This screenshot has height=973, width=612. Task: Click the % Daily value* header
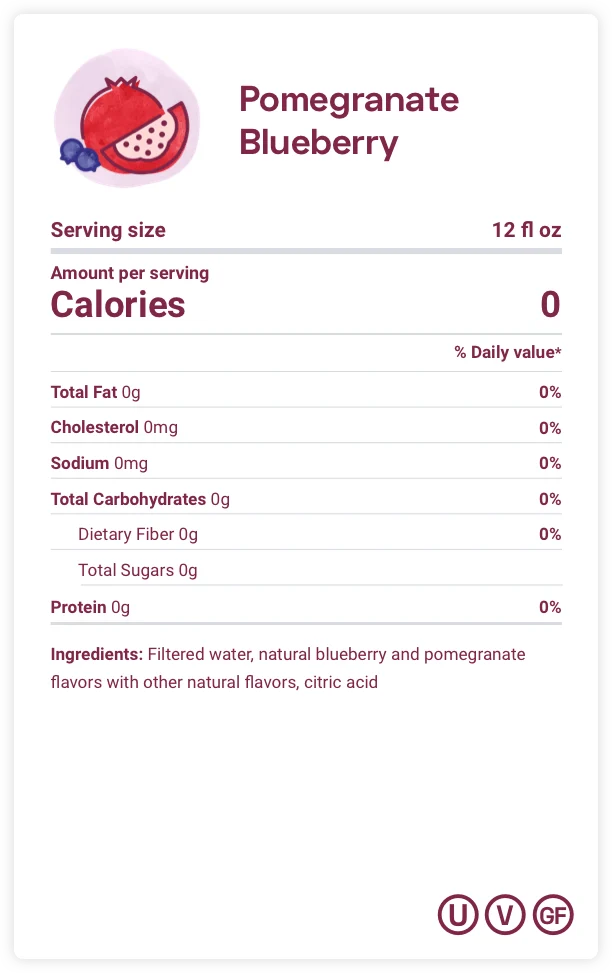coord(507,352)
